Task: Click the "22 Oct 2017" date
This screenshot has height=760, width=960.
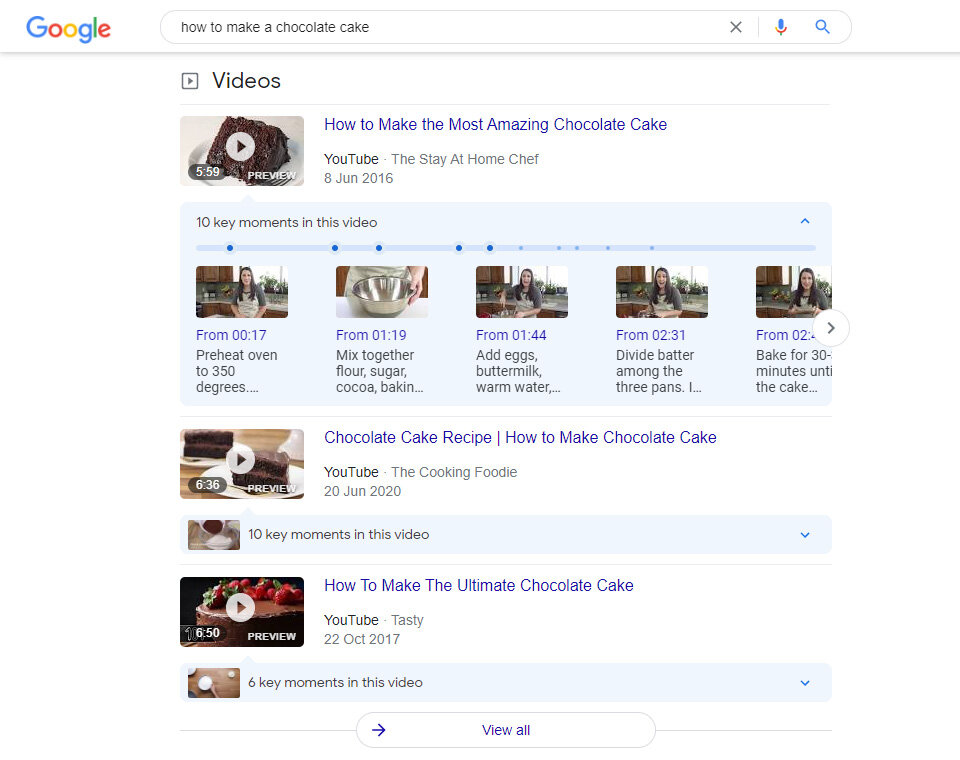Action: click(362, 639)
